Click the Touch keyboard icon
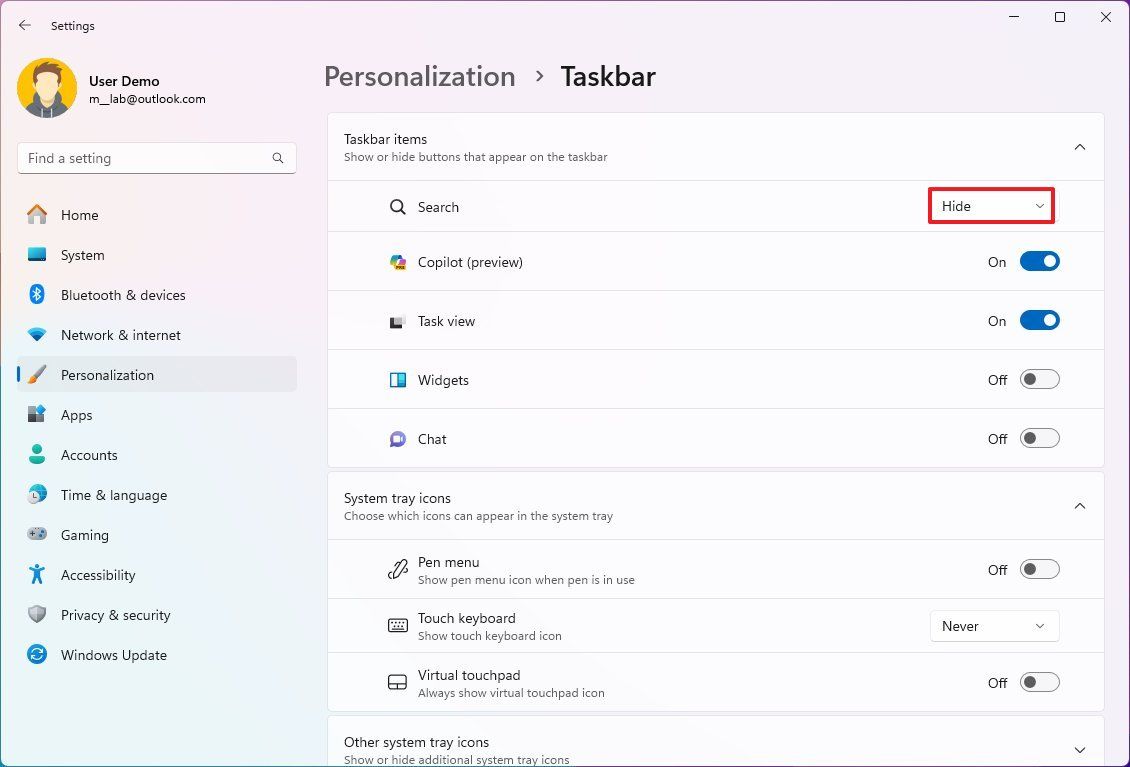The width and height of the screenshot is (1130, 767). (398, 625)
